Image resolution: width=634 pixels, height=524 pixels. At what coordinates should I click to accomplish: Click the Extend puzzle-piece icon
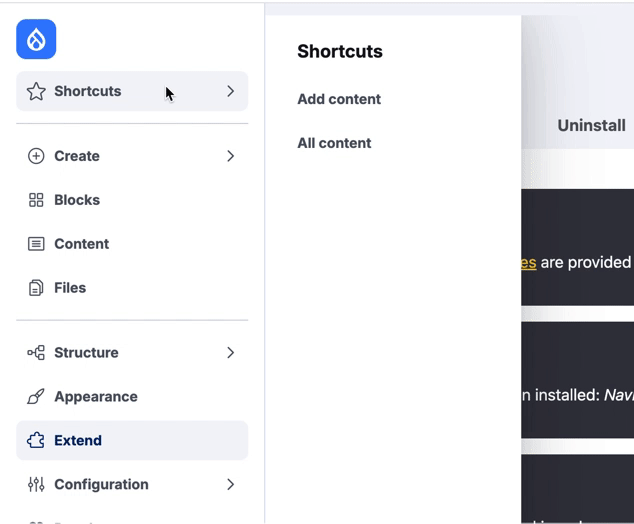[x=36, y=441]
